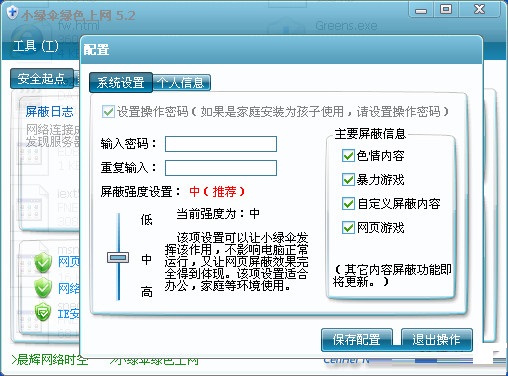Uncheck the 色情内容 checkbox

[x=348, y=156]
